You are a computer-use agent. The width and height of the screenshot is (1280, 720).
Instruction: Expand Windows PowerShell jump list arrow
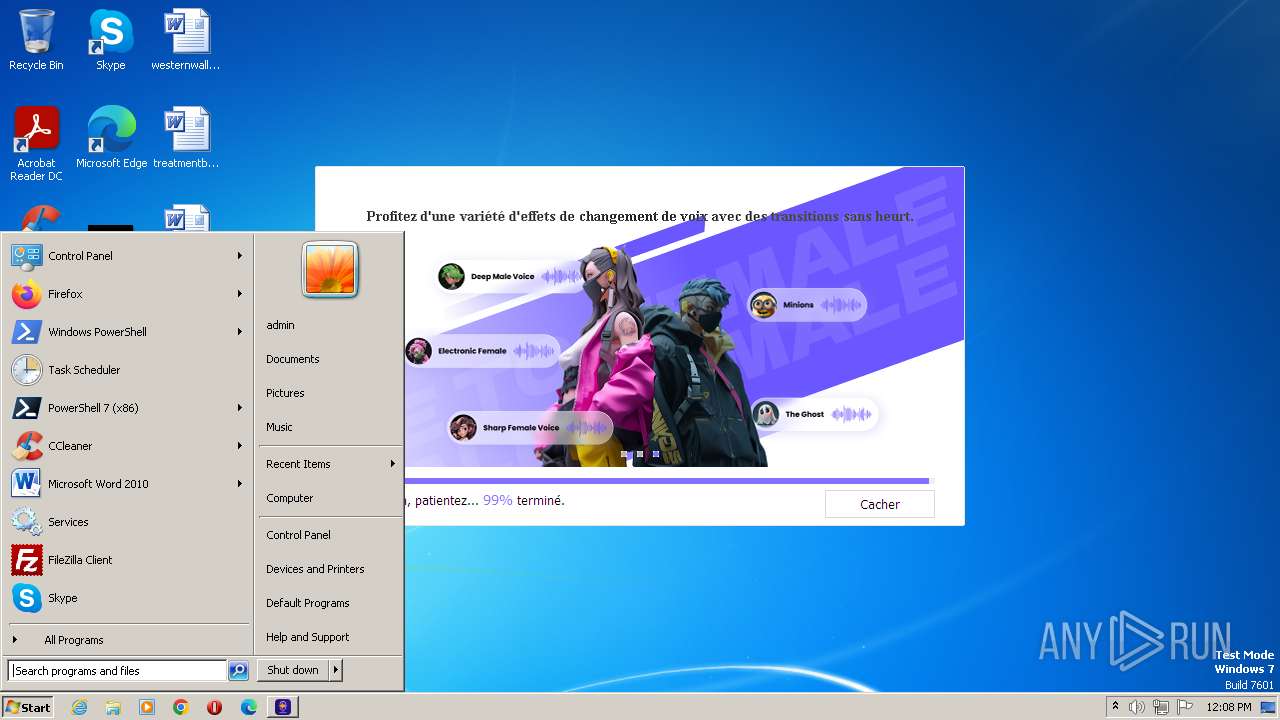[240, 332]
